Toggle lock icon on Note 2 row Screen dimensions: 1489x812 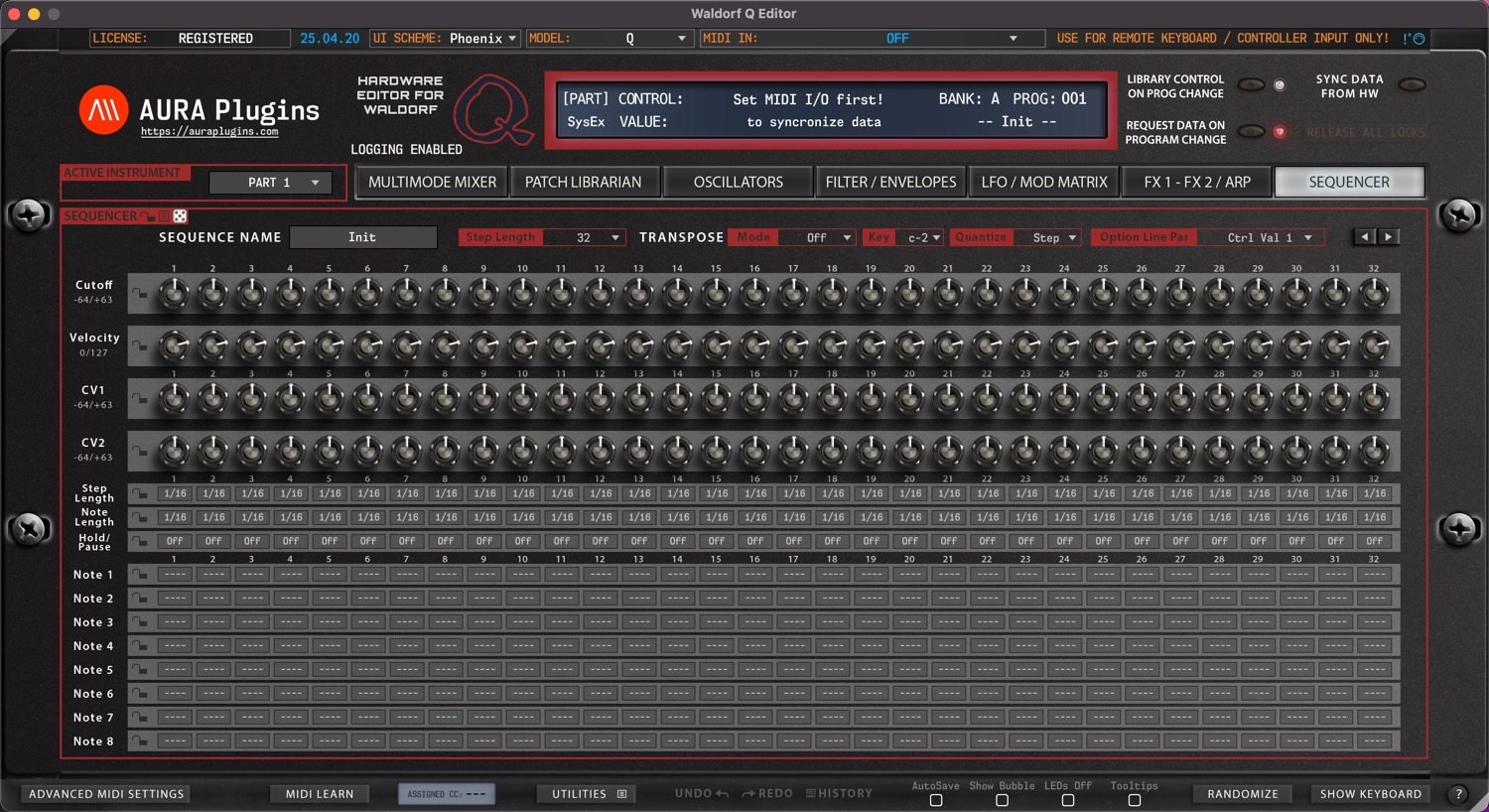point(140,598)
